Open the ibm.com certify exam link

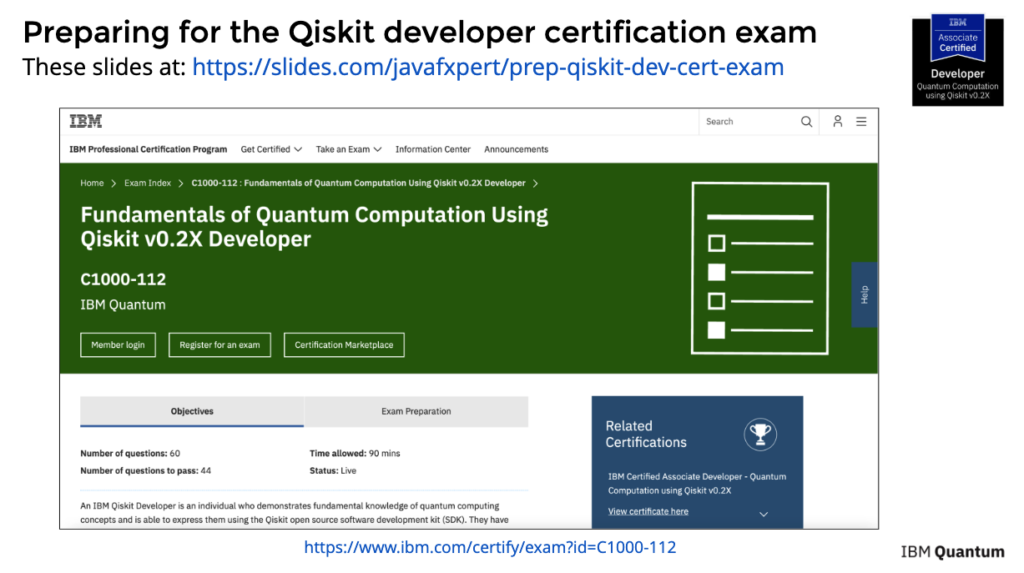(490, 547)
